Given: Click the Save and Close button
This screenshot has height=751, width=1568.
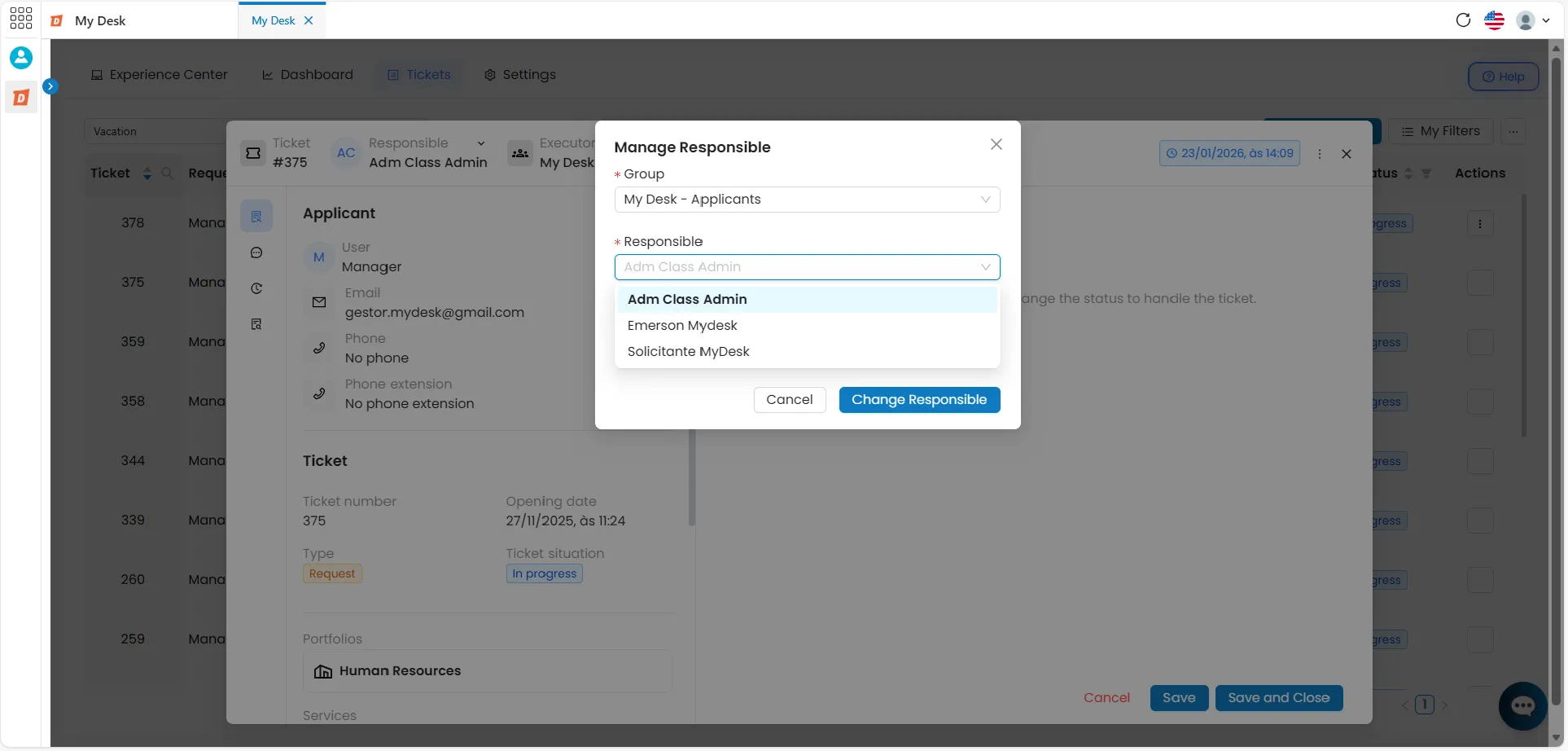Looking at the screenshot, I should click(x=1279, y=698).
